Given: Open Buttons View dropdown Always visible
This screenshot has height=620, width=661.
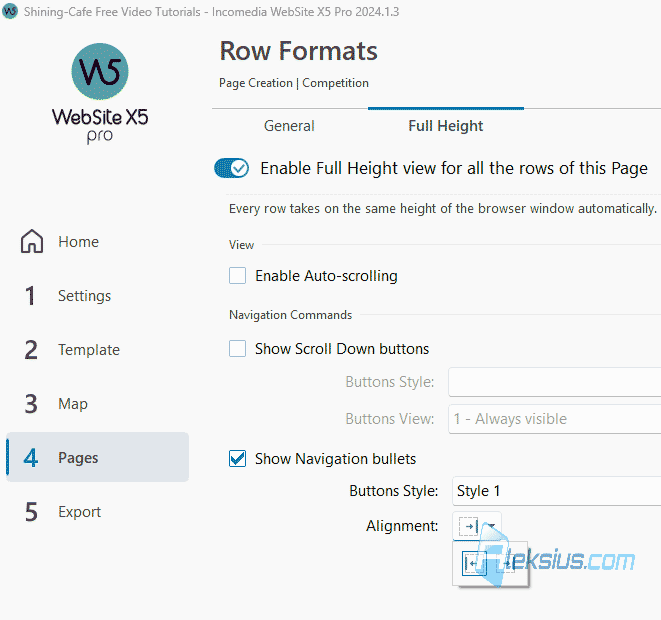Looking at the screenshot, I should [554, 419].
